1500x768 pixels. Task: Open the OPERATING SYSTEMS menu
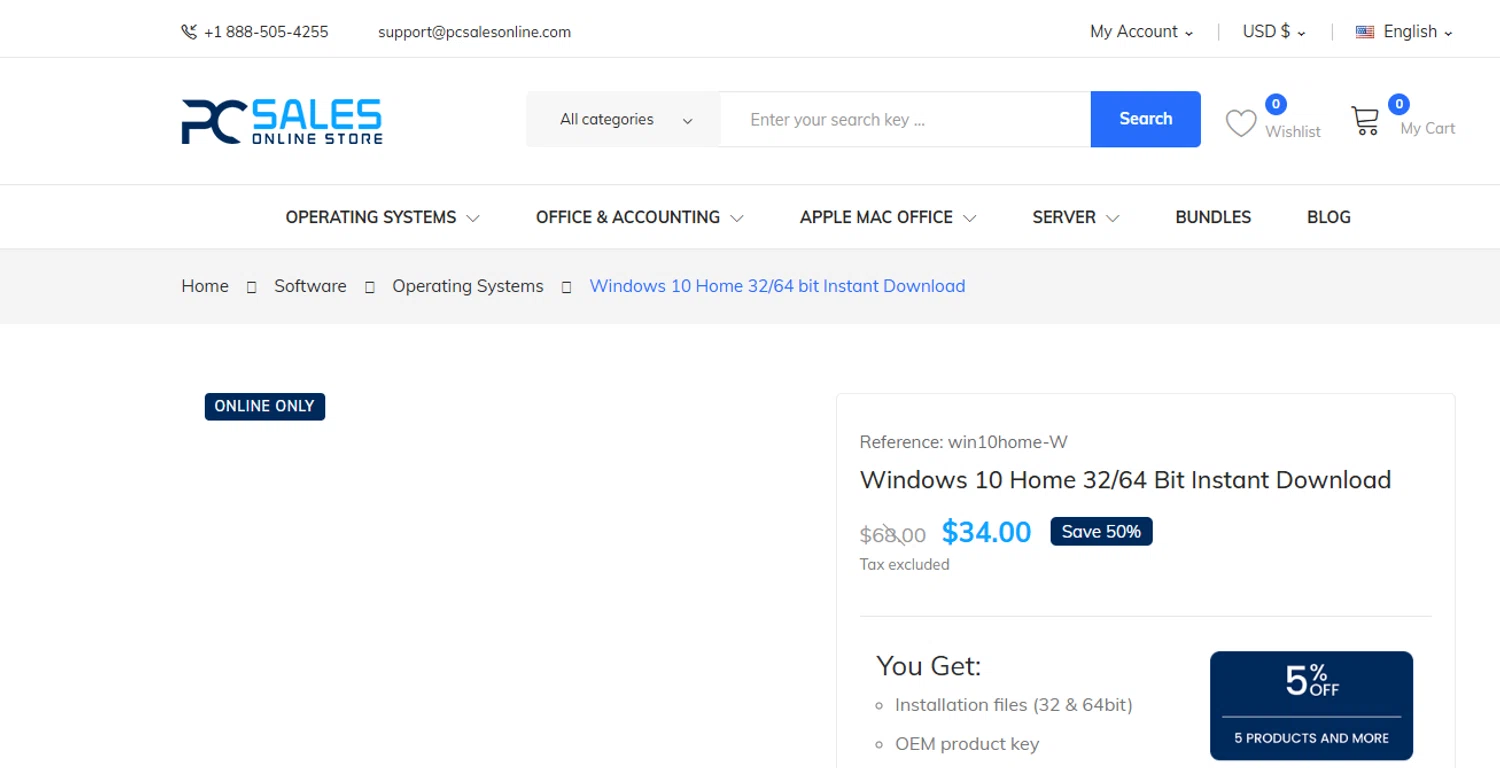[371, 217]
